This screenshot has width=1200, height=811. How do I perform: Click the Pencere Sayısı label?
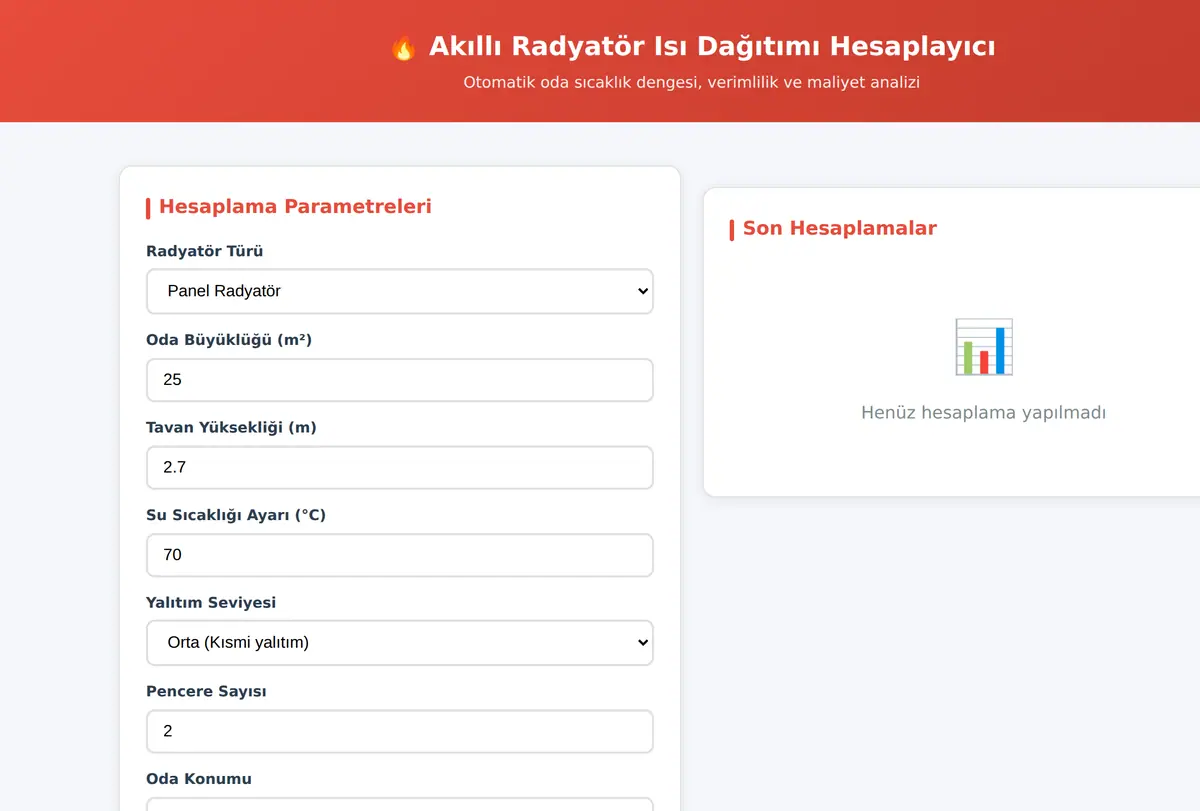click(206, 691)
